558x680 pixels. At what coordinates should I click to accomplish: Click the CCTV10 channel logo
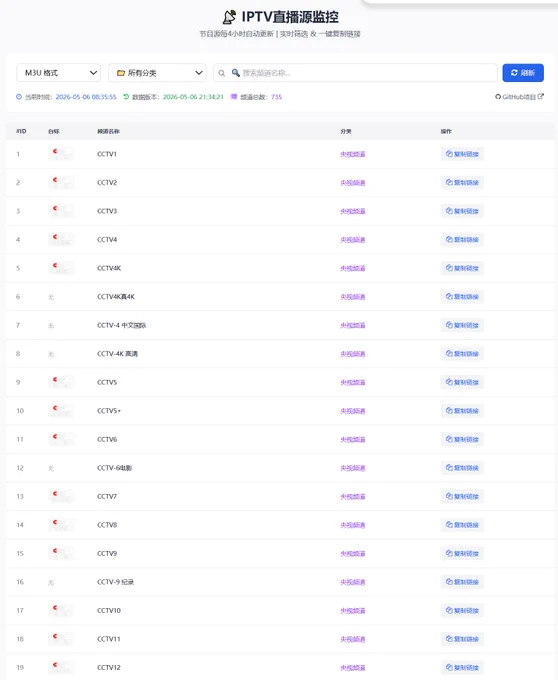(61, 611)
